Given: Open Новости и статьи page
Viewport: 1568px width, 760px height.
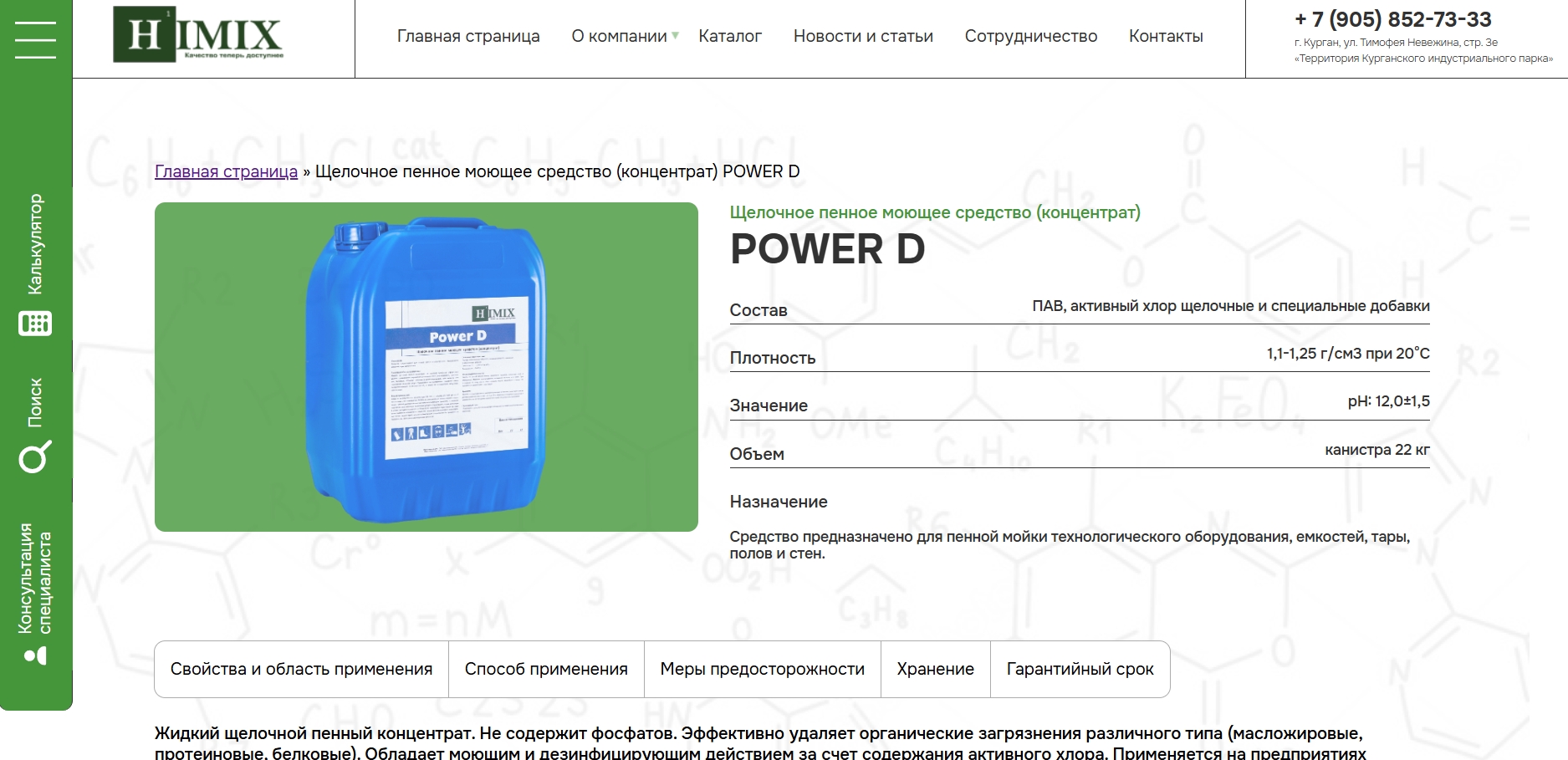Looking at the screenshot, I should click(863, 36).
